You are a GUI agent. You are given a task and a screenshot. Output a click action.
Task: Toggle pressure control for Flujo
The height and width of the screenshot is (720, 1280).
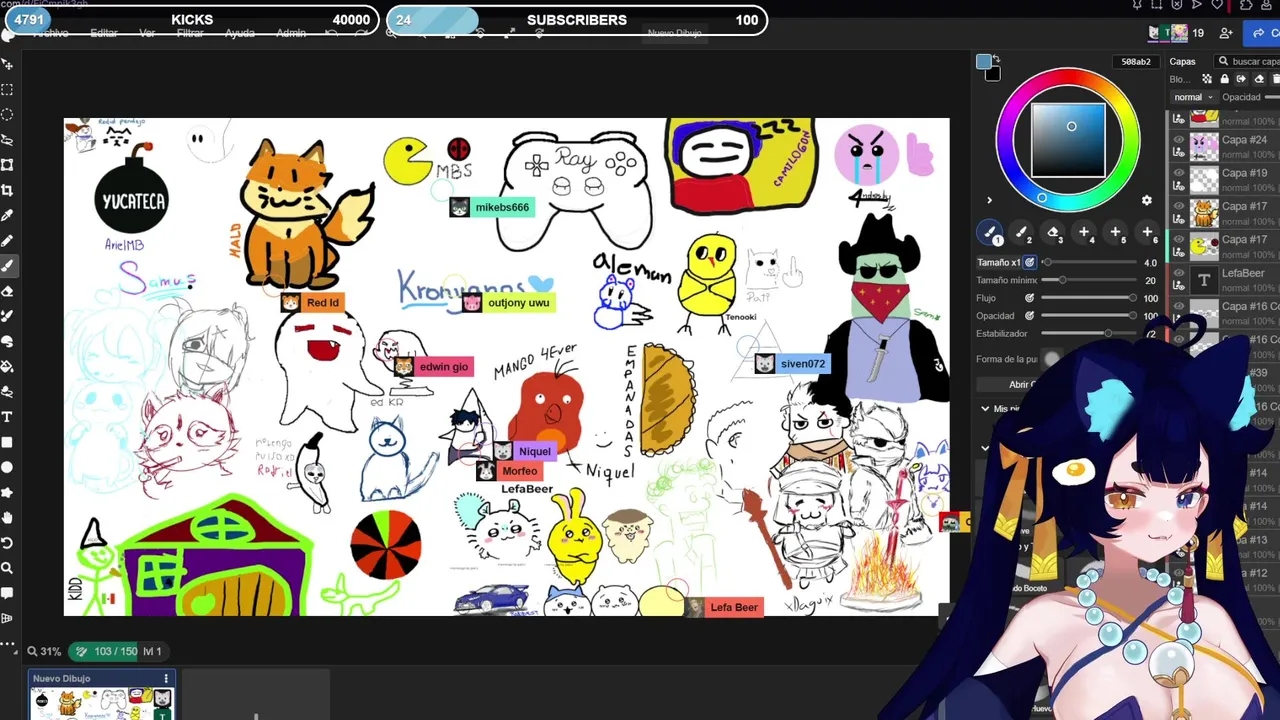(1029, 298)
